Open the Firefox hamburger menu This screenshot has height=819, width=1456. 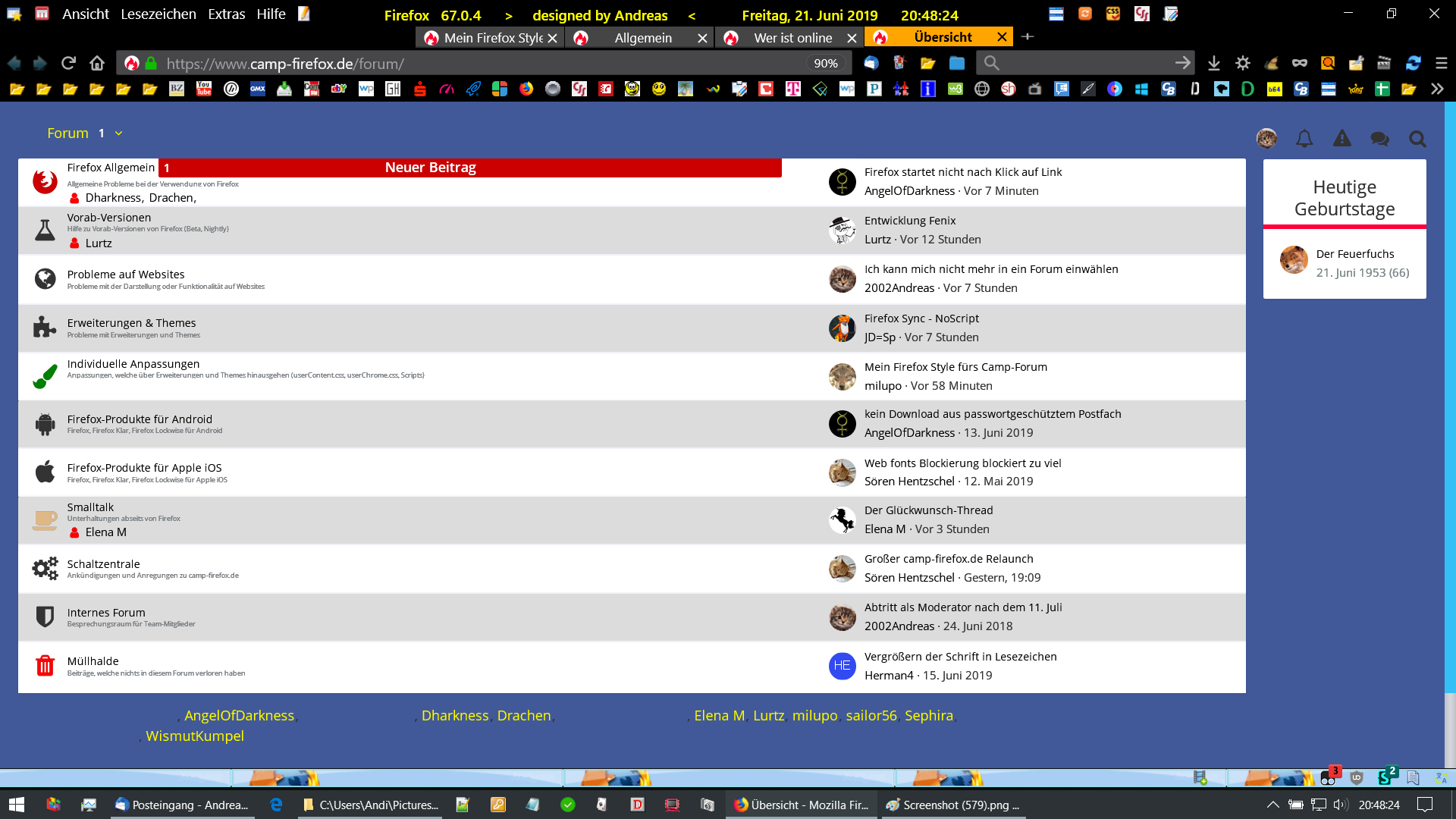pyautogui.click(x=1441, y=64)
